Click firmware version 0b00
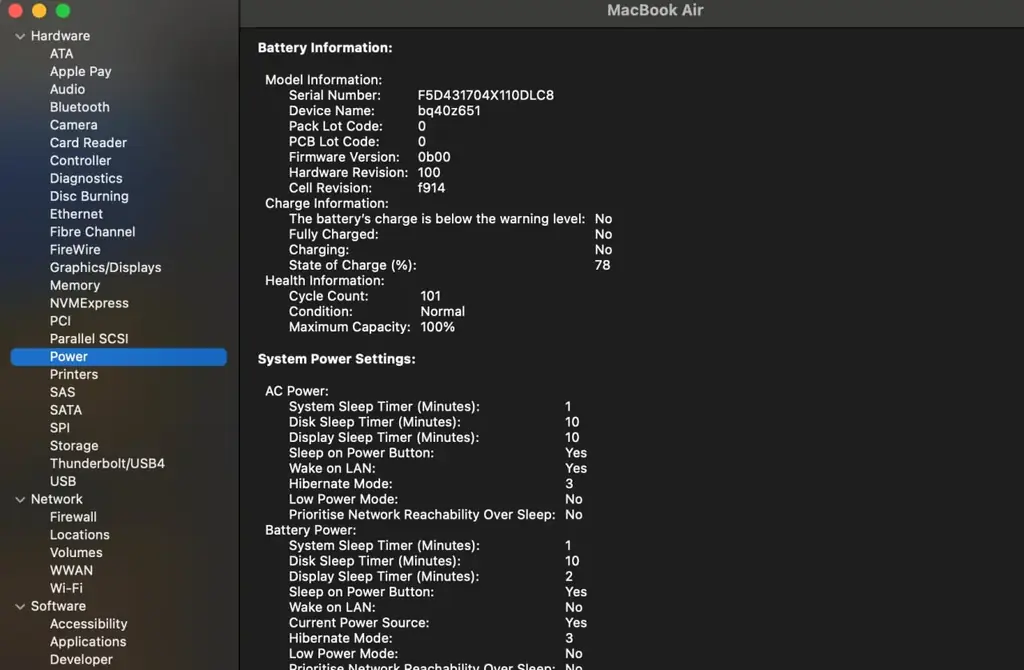Image resolution: width=1024 pixels, height=670 pixels. tap(434, 157)
